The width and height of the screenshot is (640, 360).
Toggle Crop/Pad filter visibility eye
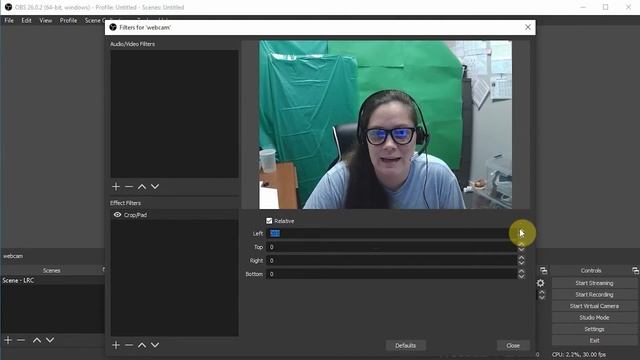coord(117,215)
